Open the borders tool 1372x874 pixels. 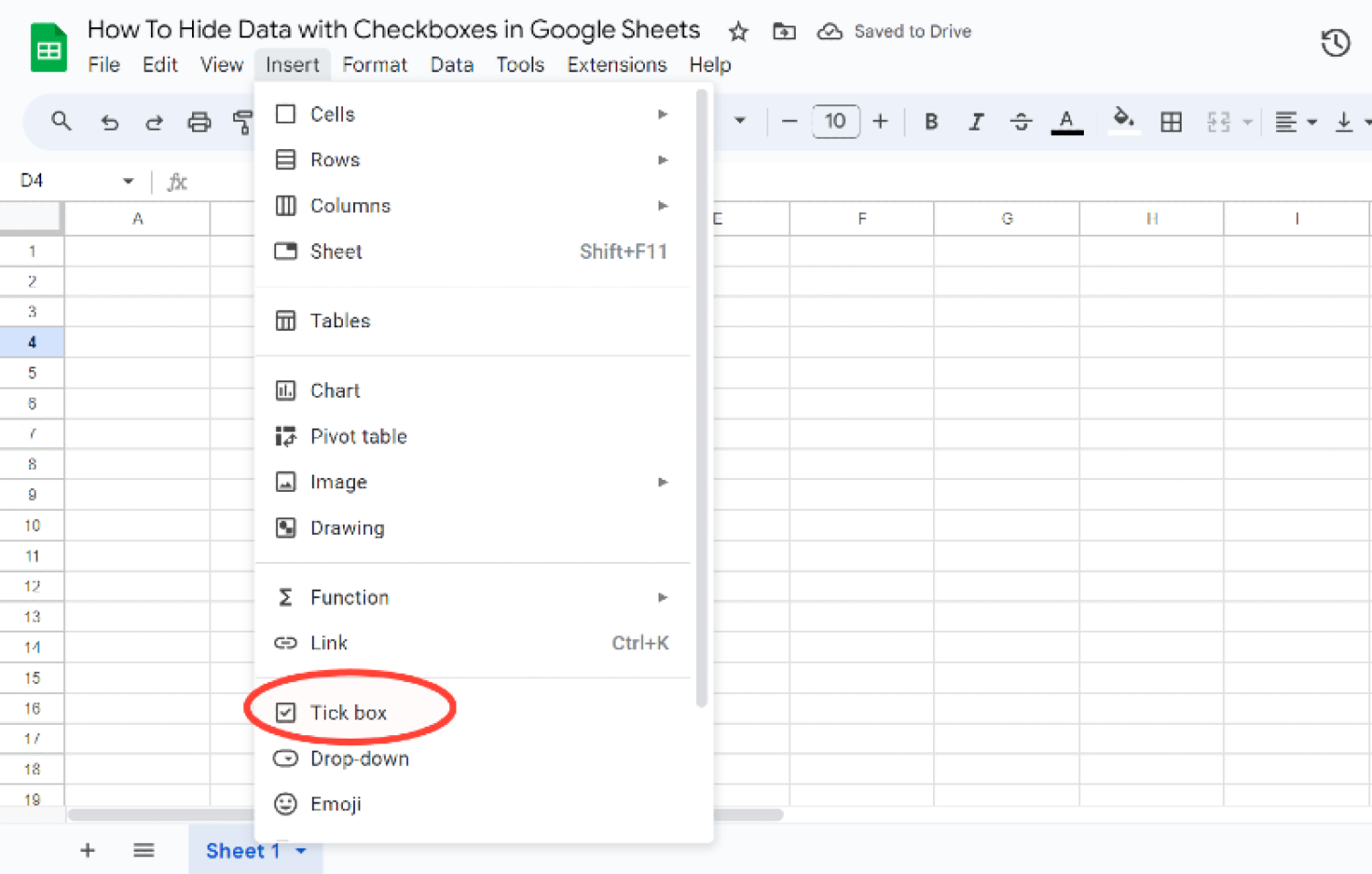point(1171,122)
